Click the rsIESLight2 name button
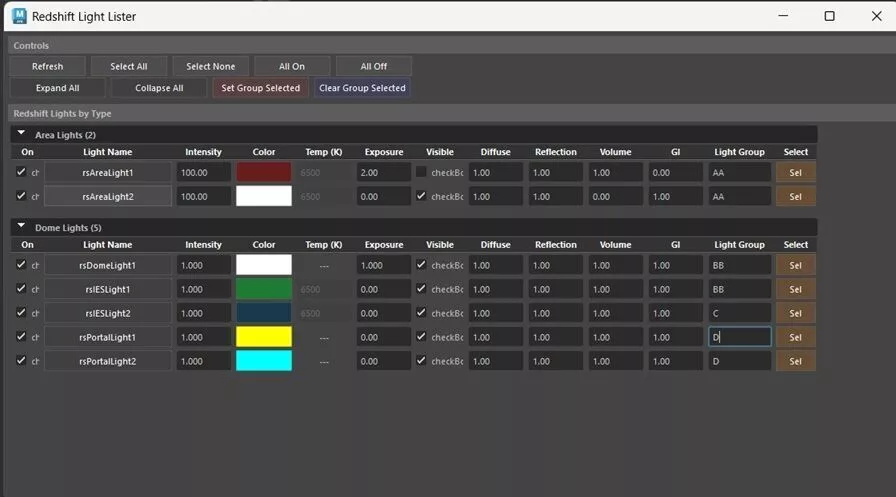Viewport: 896px width, 497px height. click(108, 313)
